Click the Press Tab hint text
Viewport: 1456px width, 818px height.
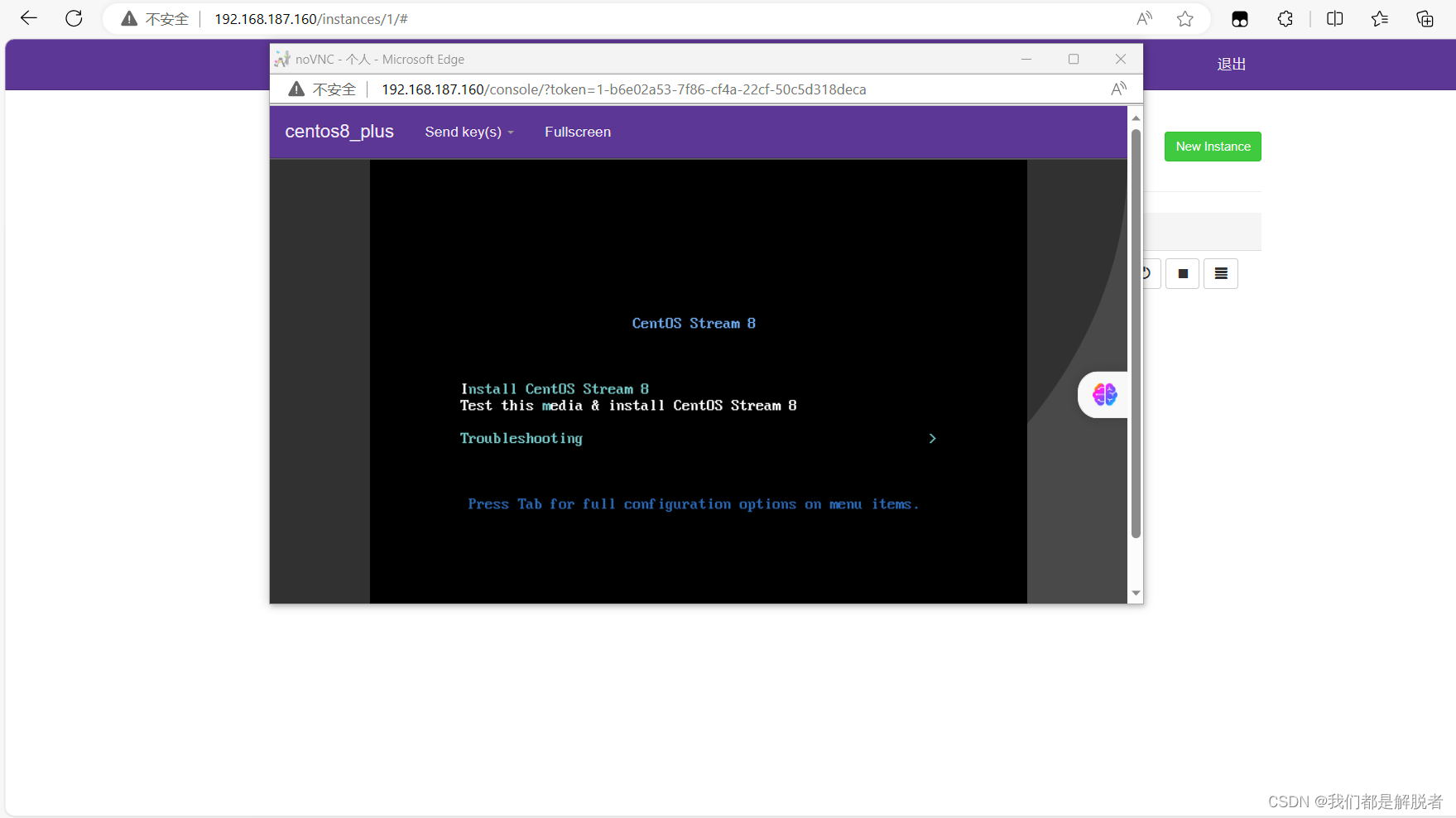pos(694,504)
